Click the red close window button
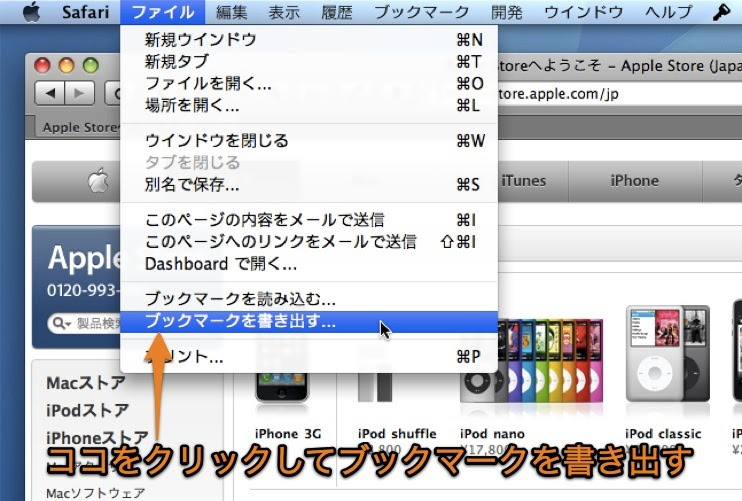The width and height of the screenshot is (742, 501). (42, 65)
